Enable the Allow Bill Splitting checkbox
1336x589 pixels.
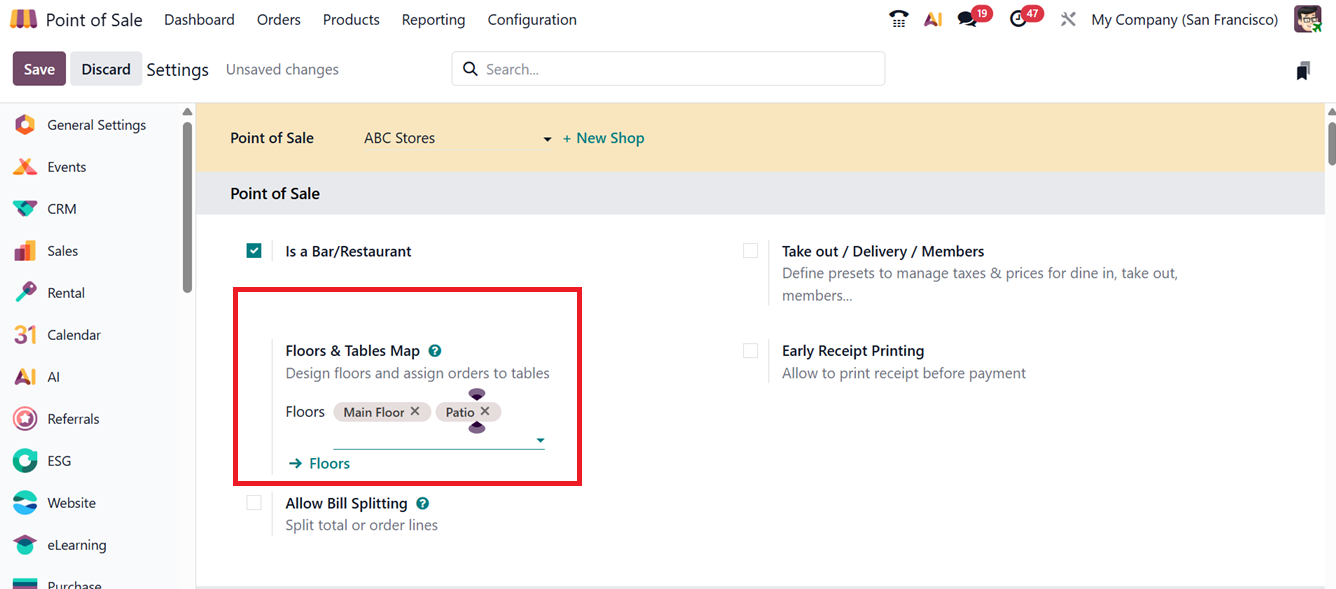coord(254,503)
